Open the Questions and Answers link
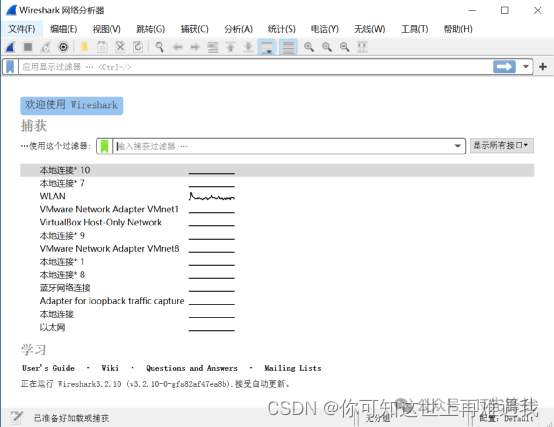554x427 pixels. 192,368
